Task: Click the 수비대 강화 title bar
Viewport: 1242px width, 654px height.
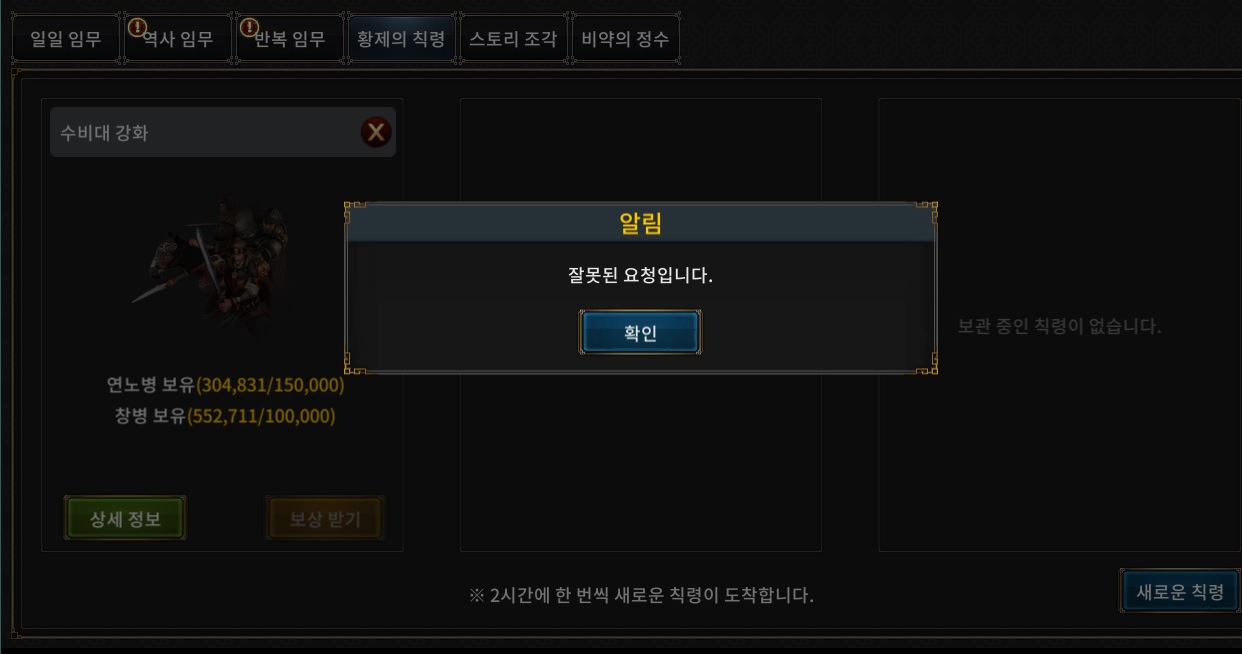Action: (x=223, y=132)
